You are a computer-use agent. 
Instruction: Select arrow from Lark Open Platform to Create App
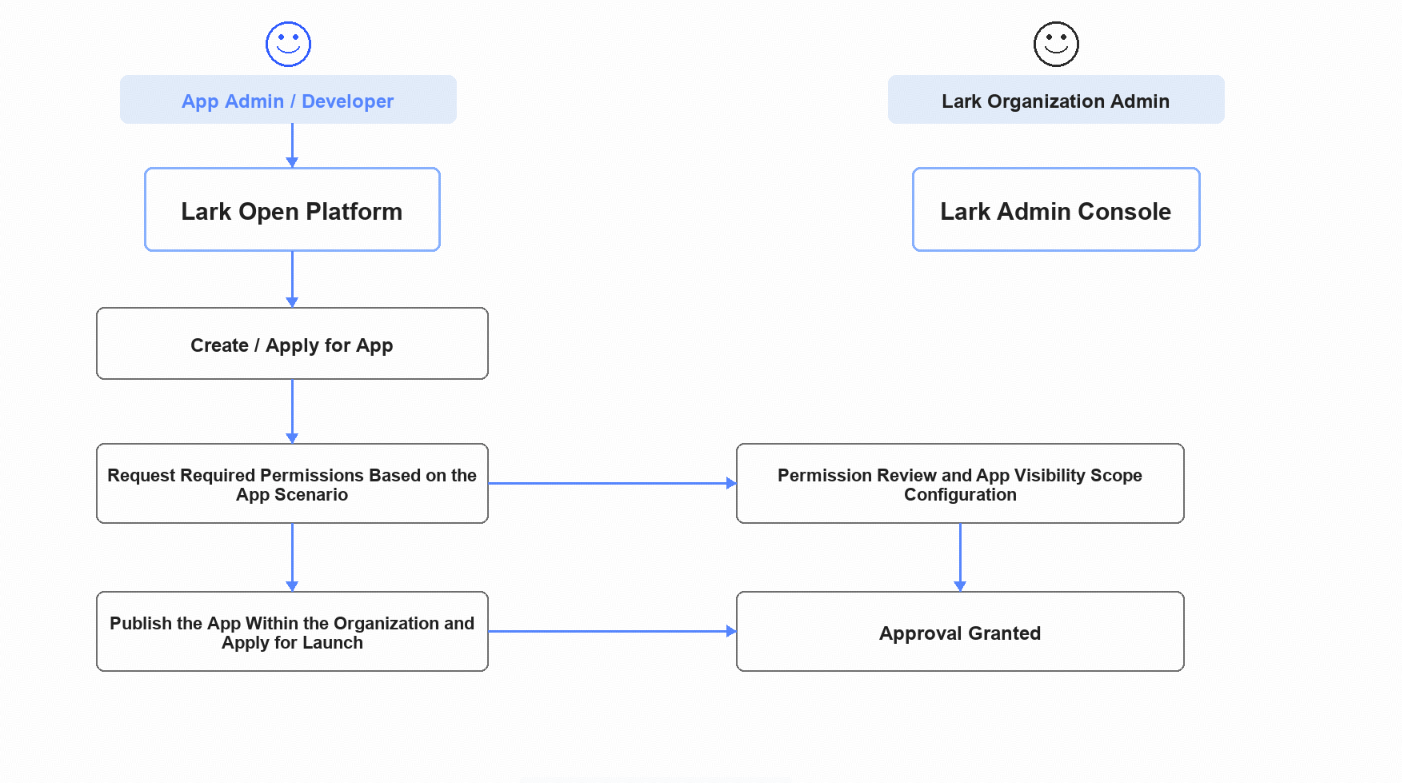coord(292,279)
